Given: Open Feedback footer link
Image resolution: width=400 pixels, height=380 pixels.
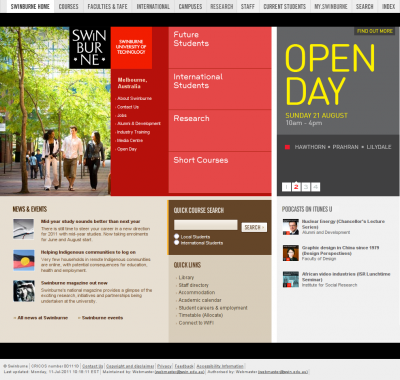Looking at the screenshot, I should point(184,366).
